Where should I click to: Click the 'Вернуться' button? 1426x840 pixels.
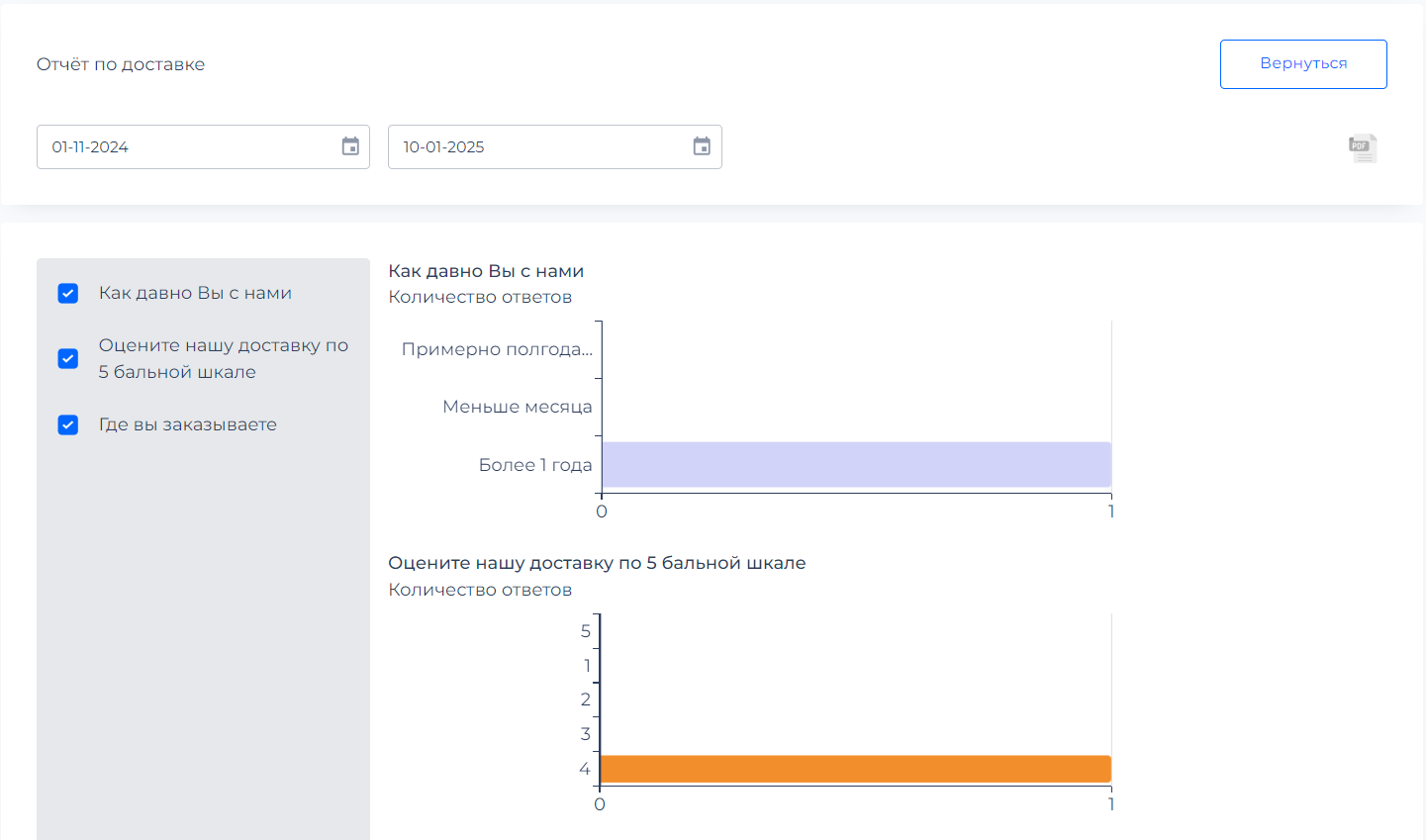[x=1303, y=64]
